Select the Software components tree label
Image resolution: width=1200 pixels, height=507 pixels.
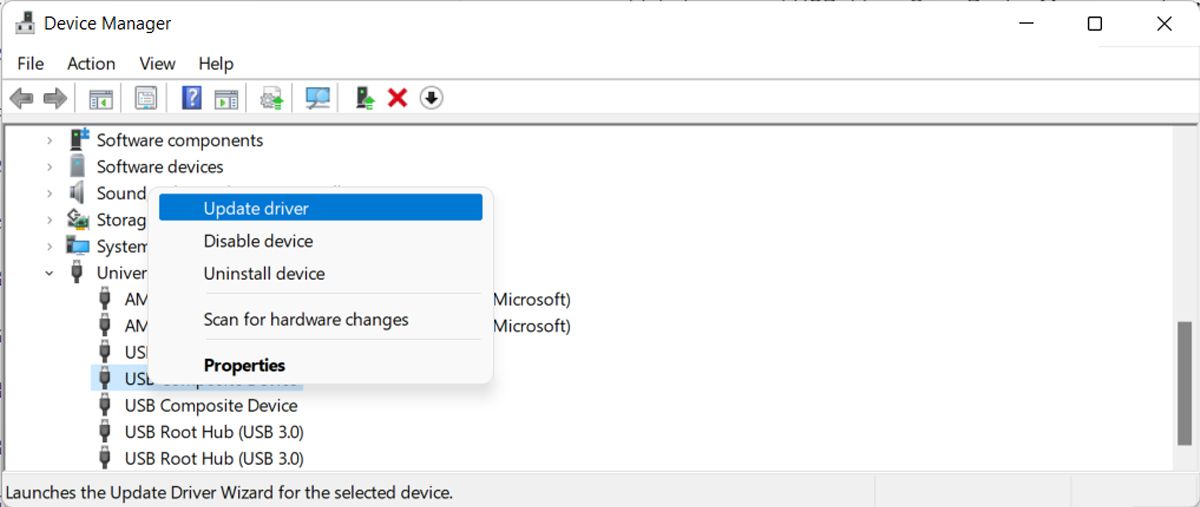click(x=180, y=140)
